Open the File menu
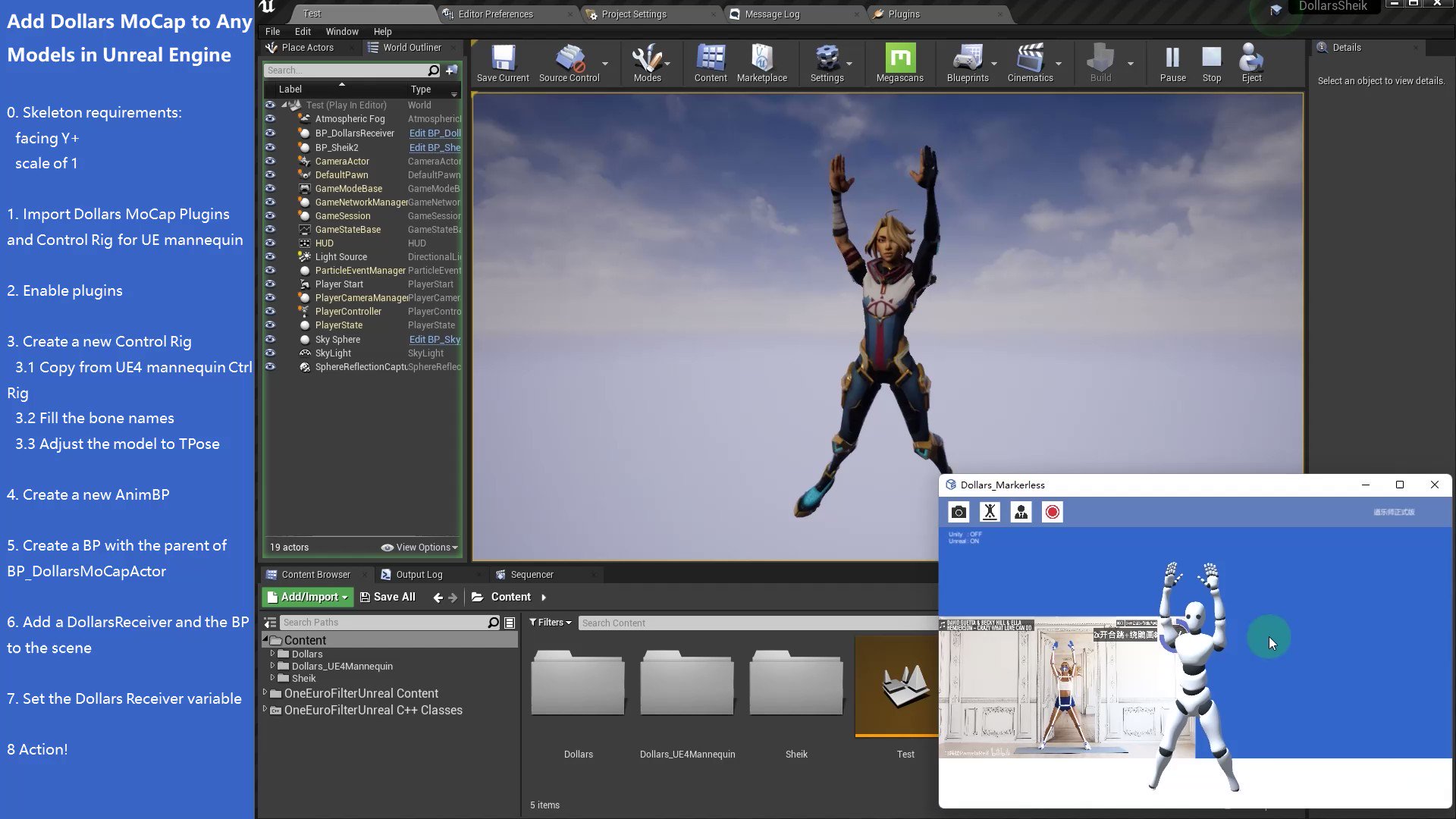The image size is (1456, 819). pos(272,31)
